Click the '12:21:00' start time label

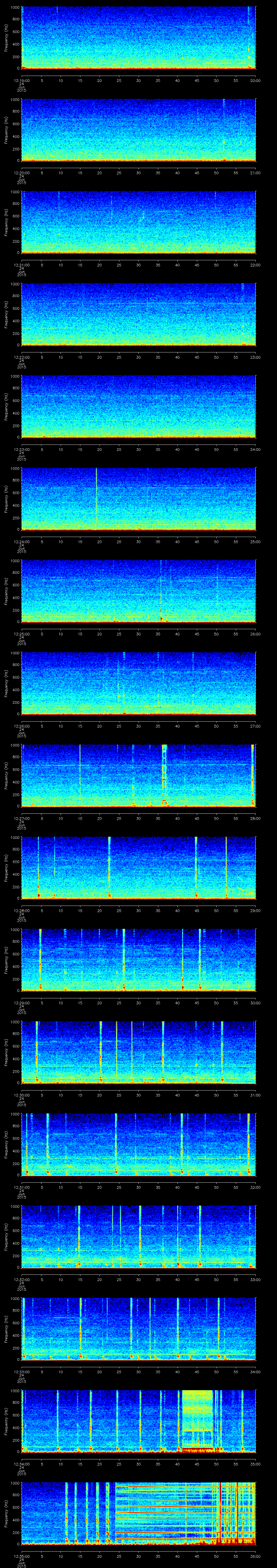pyautogui.click(x=21, y=264)
